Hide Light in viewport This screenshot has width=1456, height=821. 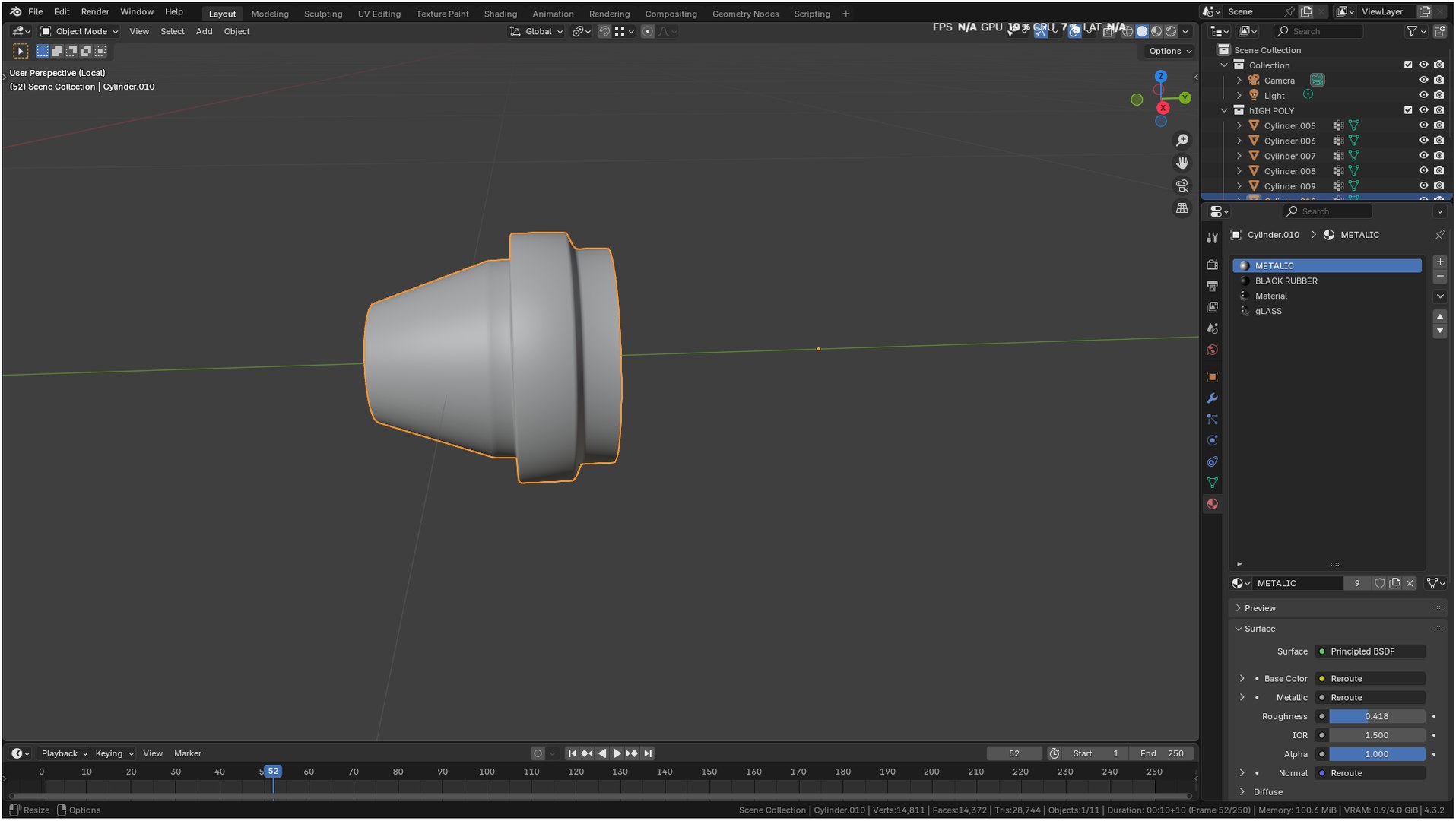coord(1423,95)
